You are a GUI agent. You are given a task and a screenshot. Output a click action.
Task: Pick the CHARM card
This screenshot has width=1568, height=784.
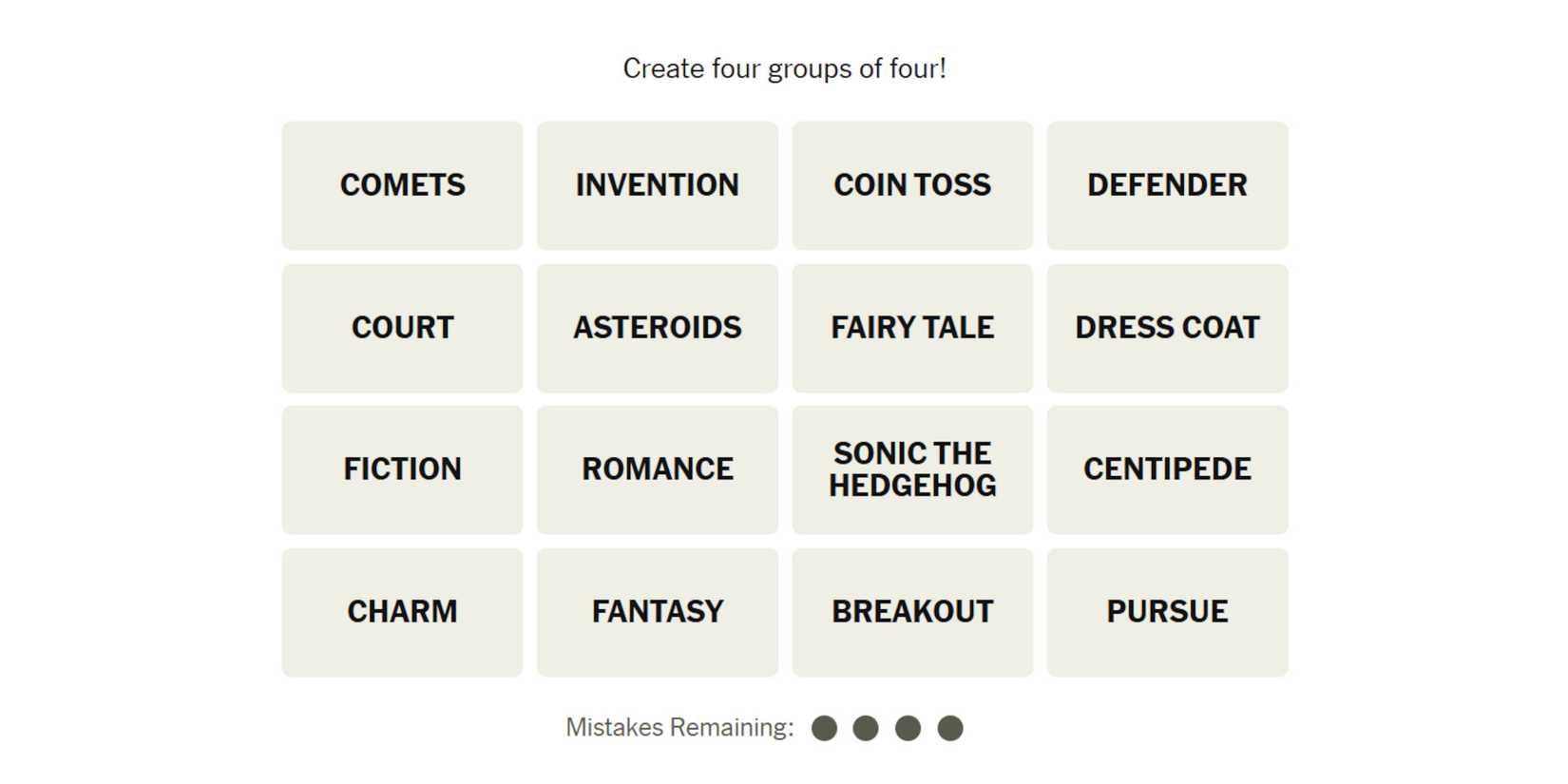402,612
